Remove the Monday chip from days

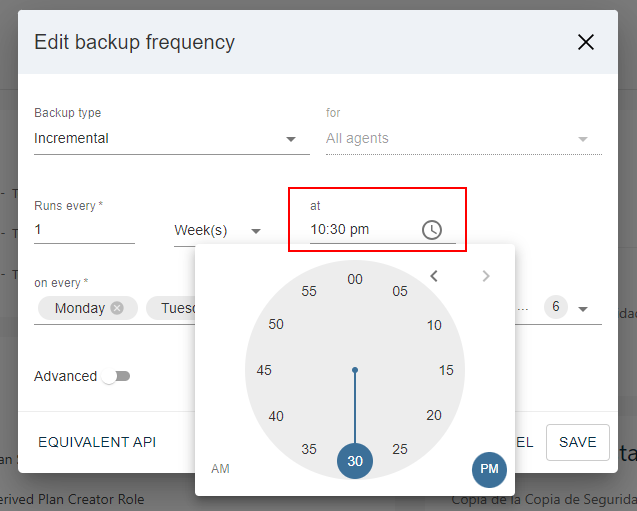[117, 308]
